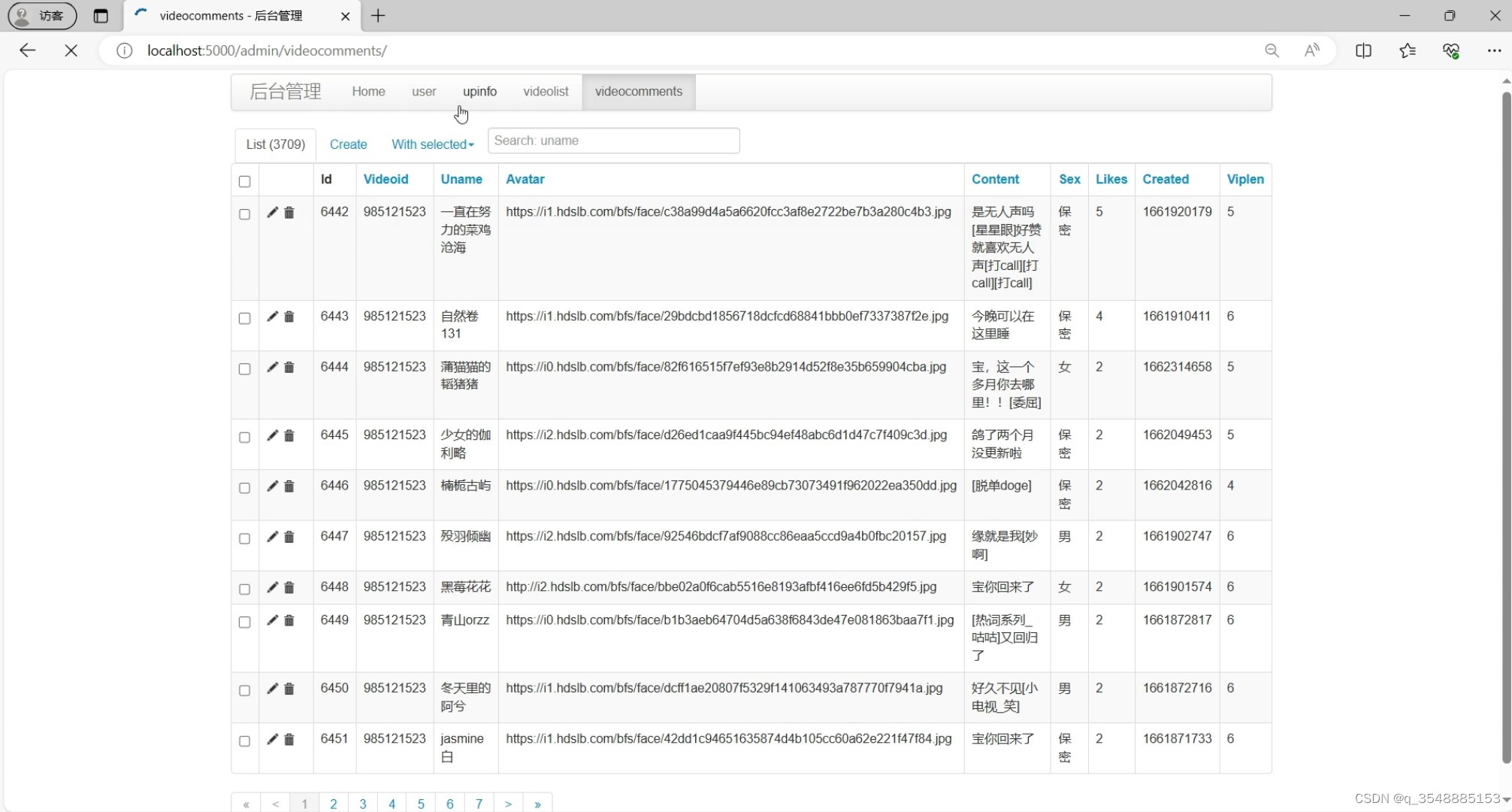The height and width of the screenshot is (812, 1512).
Task: Open browser favorites with the star icon
Action: (x=1408, y=50)
